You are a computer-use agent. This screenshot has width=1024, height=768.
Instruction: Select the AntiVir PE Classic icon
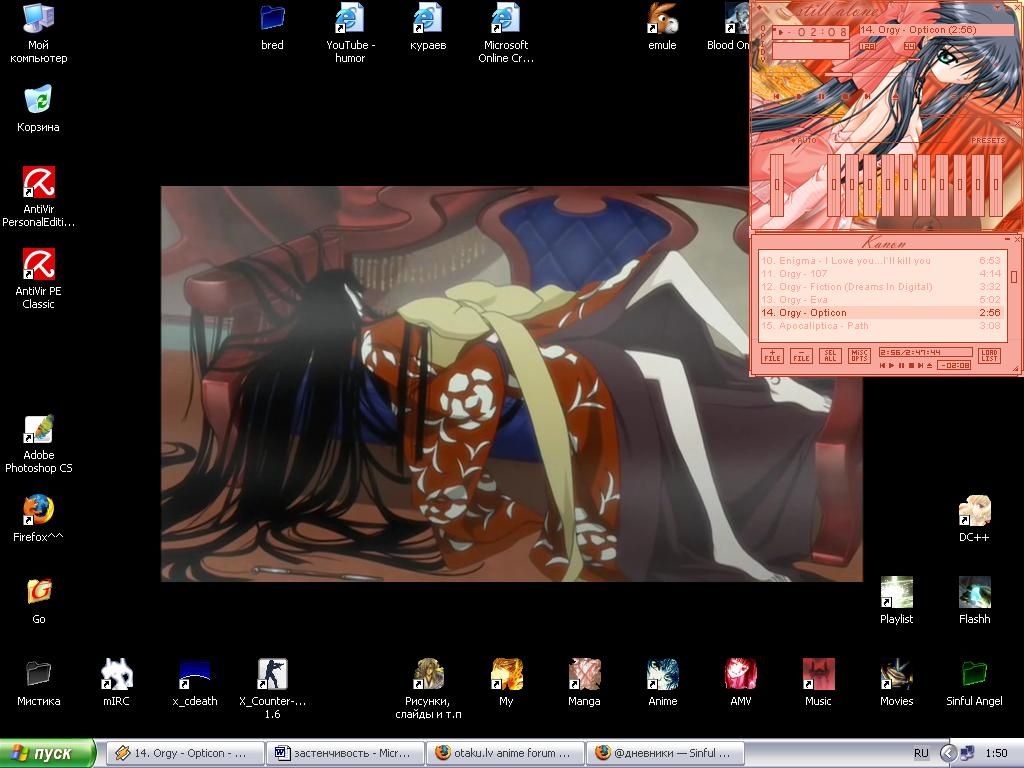(x=38, y=278)
